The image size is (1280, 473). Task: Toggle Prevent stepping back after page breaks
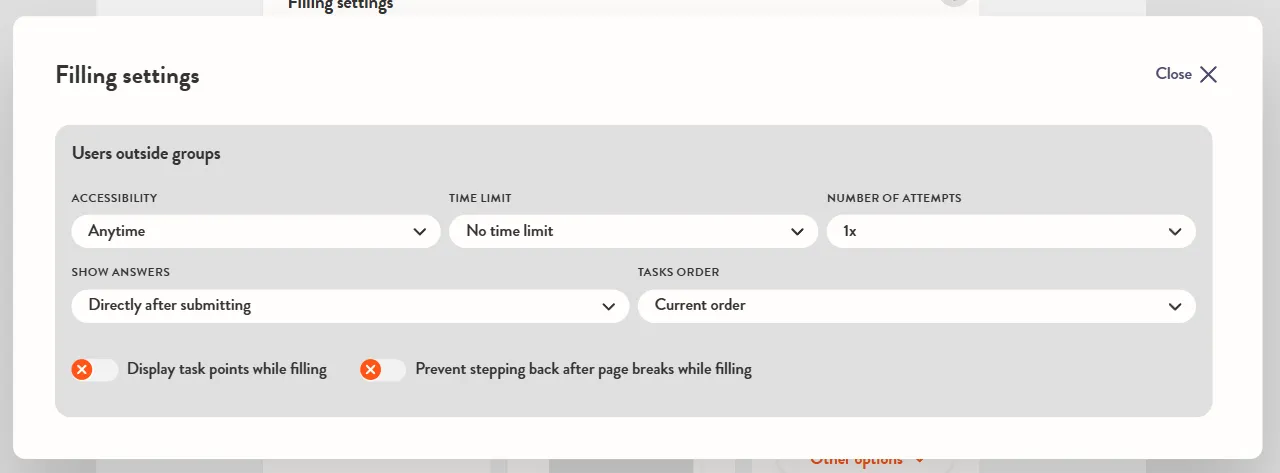(383, 370)
